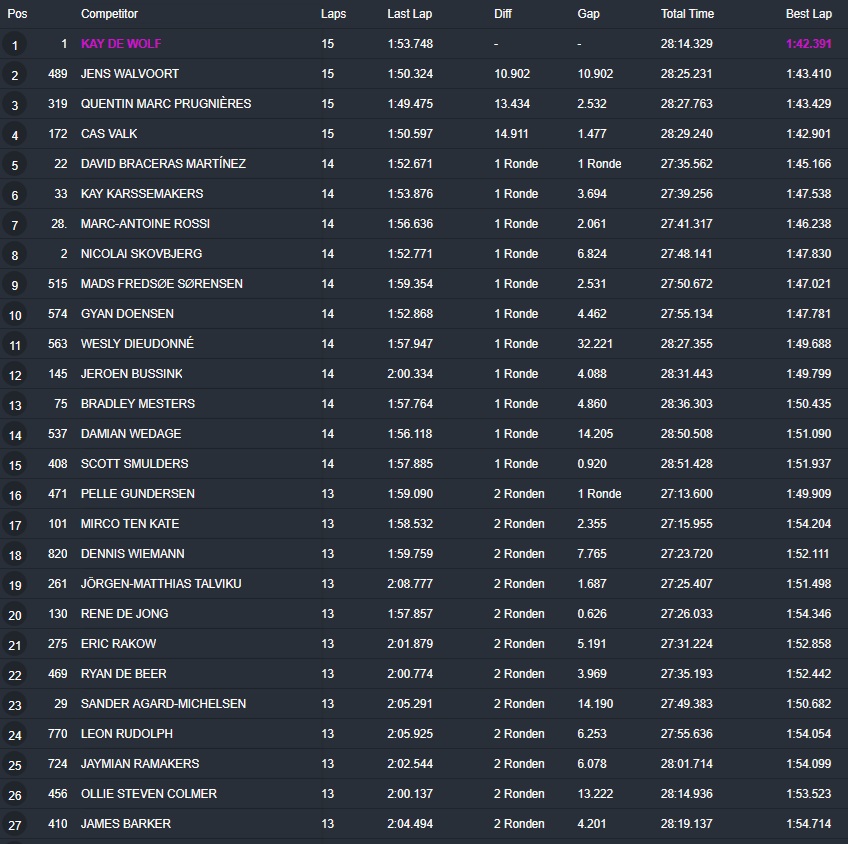The width and height of the screenshot is (848, 844).
Task: Select competitor Jens Walvoort
Action: coord(130,74)
